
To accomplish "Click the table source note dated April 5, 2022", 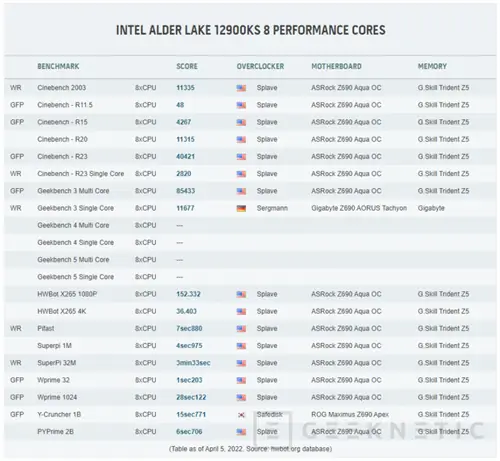I will click(x=250, y=449).
